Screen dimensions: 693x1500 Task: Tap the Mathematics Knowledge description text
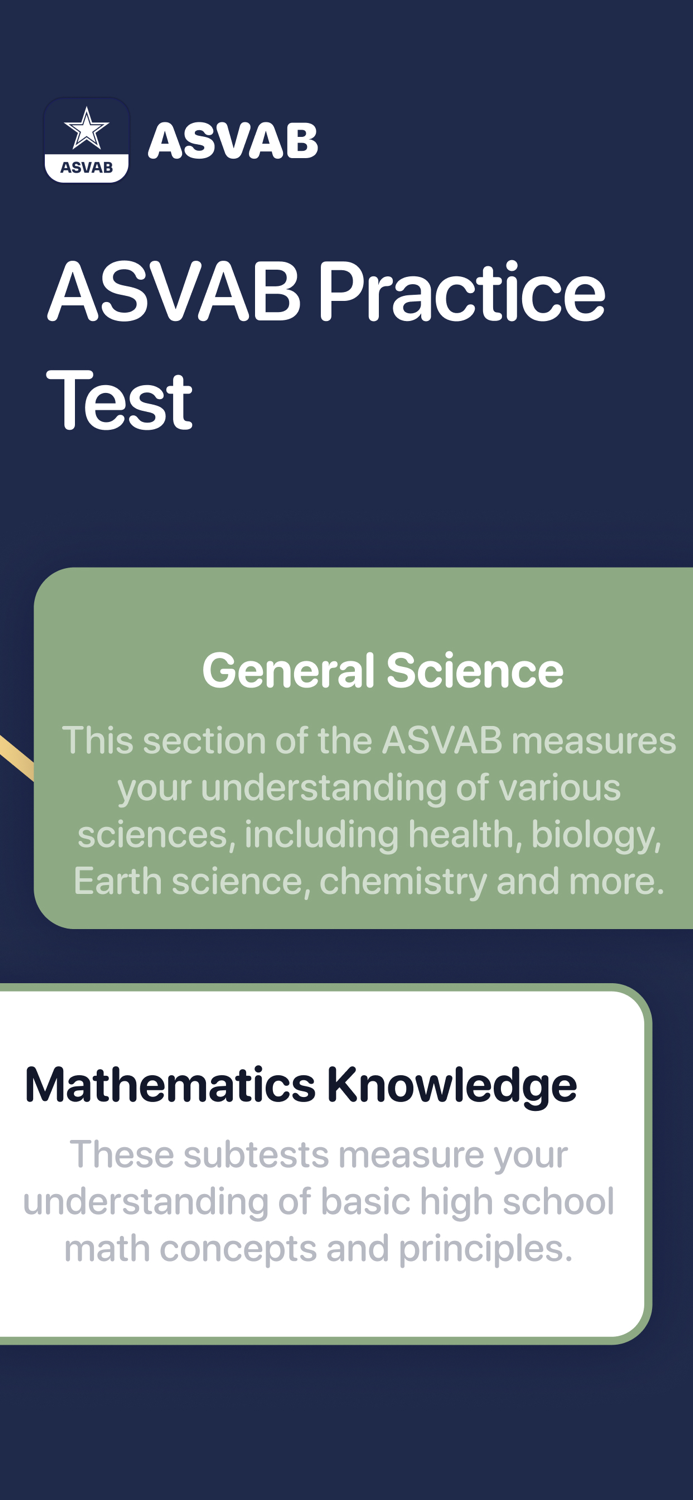coord(320,1200)
